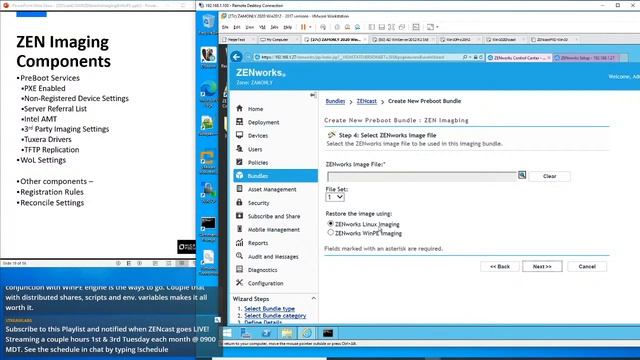Click the ZENworks Image File field
Screen dimensions: 640x360
coord(422,176)
